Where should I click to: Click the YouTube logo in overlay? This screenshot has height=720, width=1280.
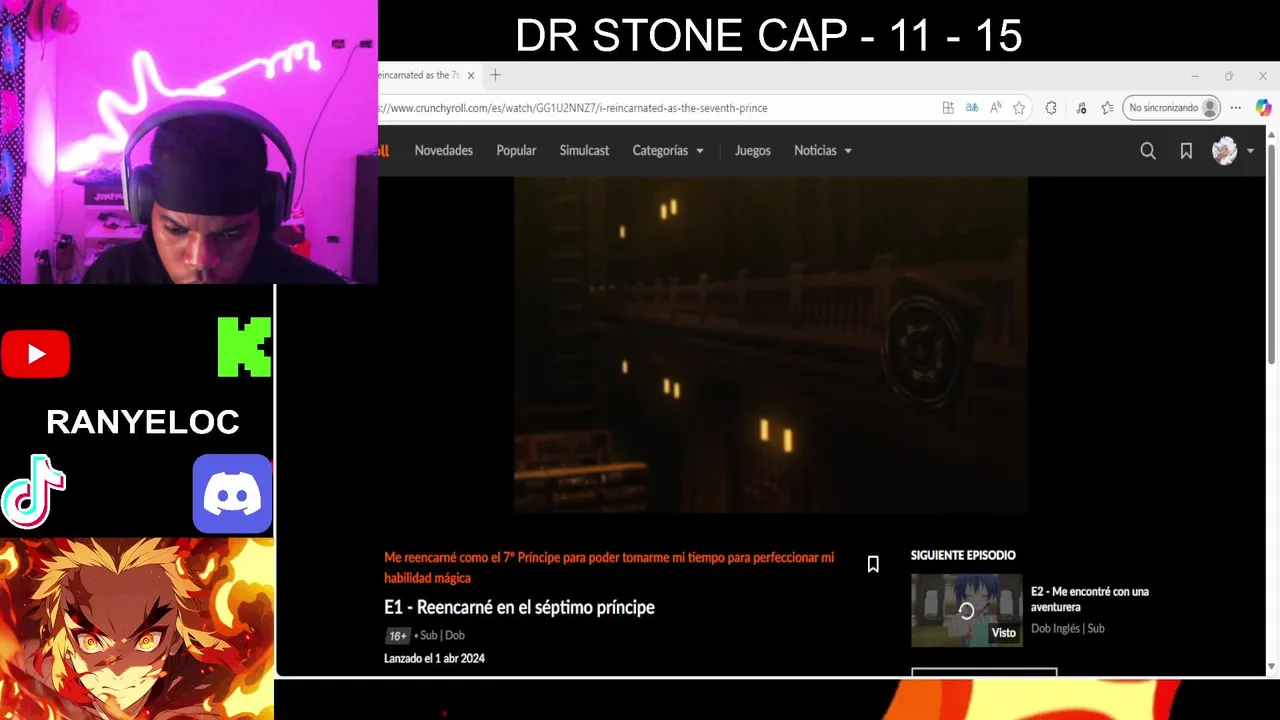point(35,354)
